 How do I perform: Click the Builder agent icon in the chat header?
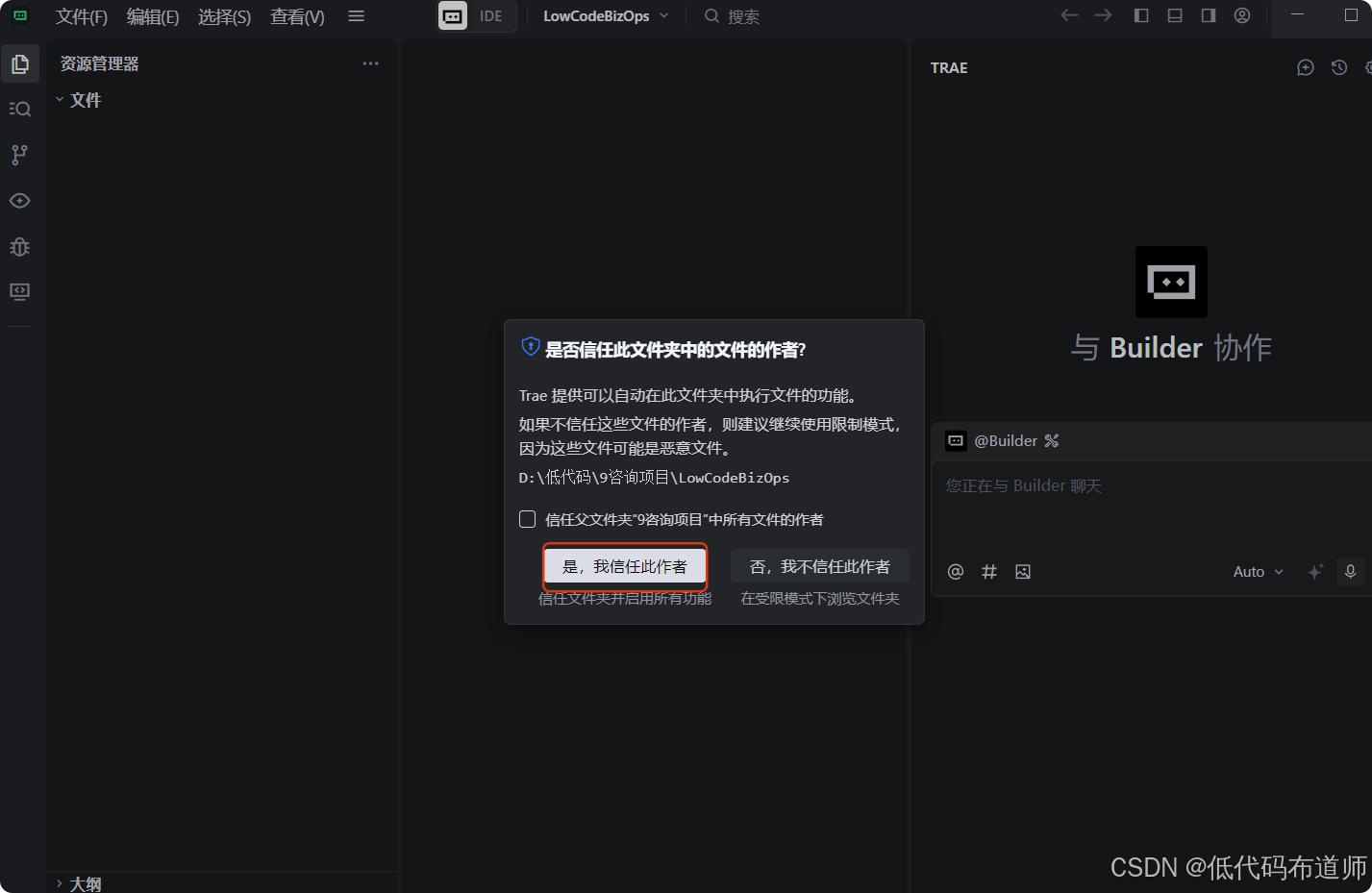[x=956, y=441]
